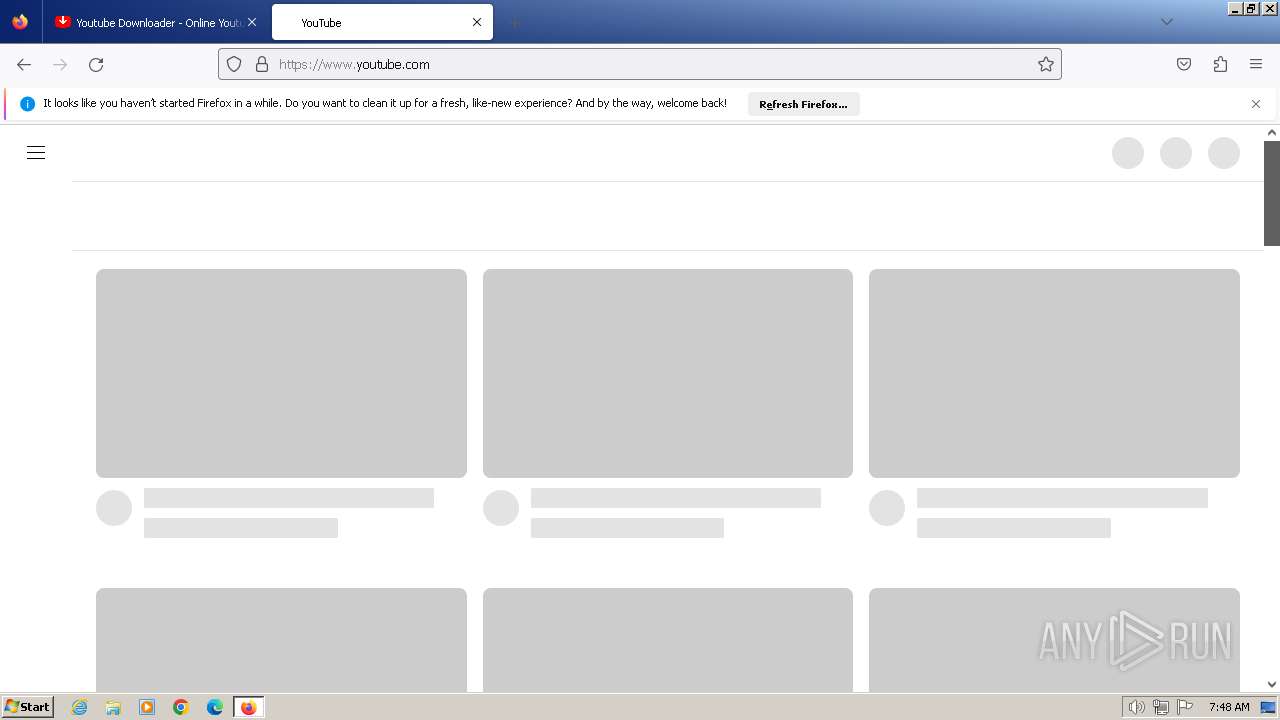Close the YouTube tab
Screen dimensions: 1280x720
477,22
